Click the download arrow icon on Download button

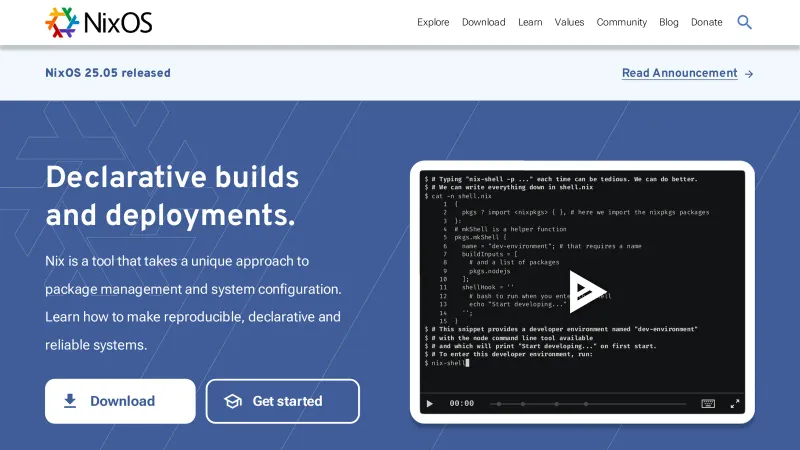70,401
